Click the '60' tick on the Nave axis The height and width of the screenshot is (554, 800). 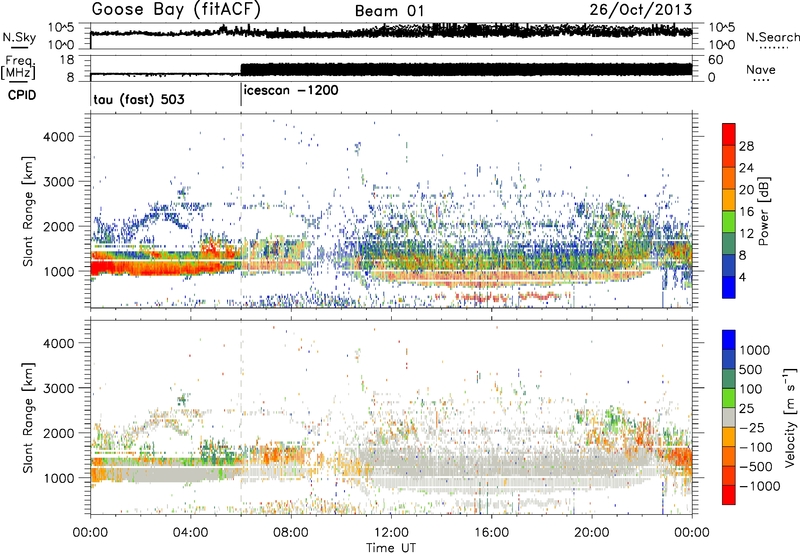point(716,60)
